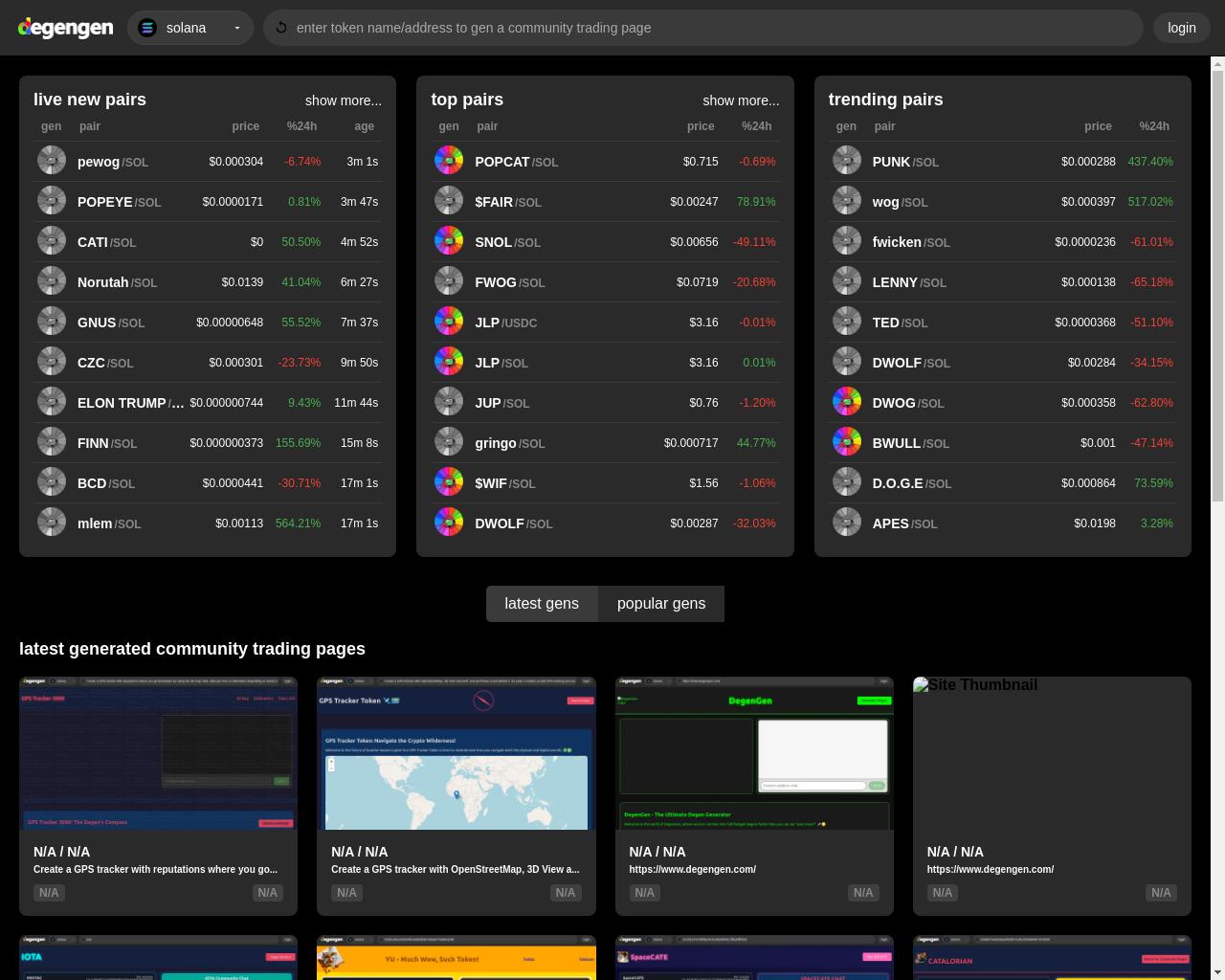Click 'Create a GPS tracker with OpenStreetMap' description
Viewport: 1225px width, 980px height.
tap(456, 870)
